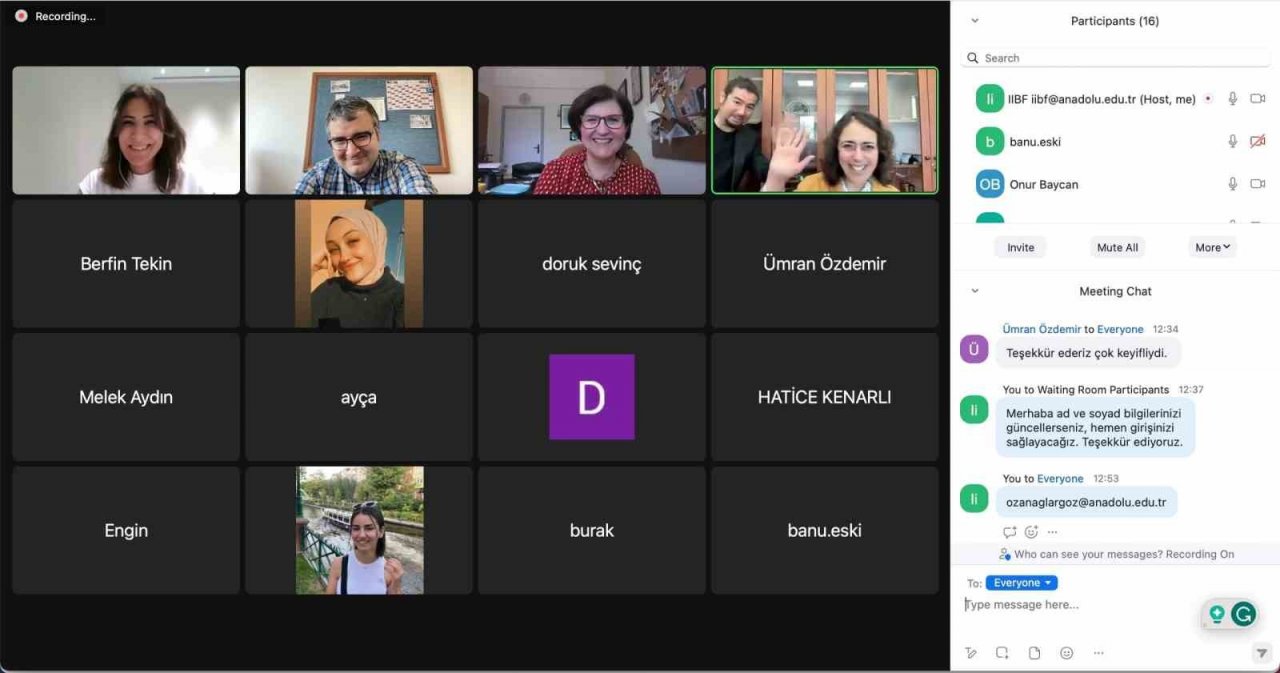Toggle microphone for banu.eski participant
Viewport: 1280px width, 673px height.
(1233, 142)
